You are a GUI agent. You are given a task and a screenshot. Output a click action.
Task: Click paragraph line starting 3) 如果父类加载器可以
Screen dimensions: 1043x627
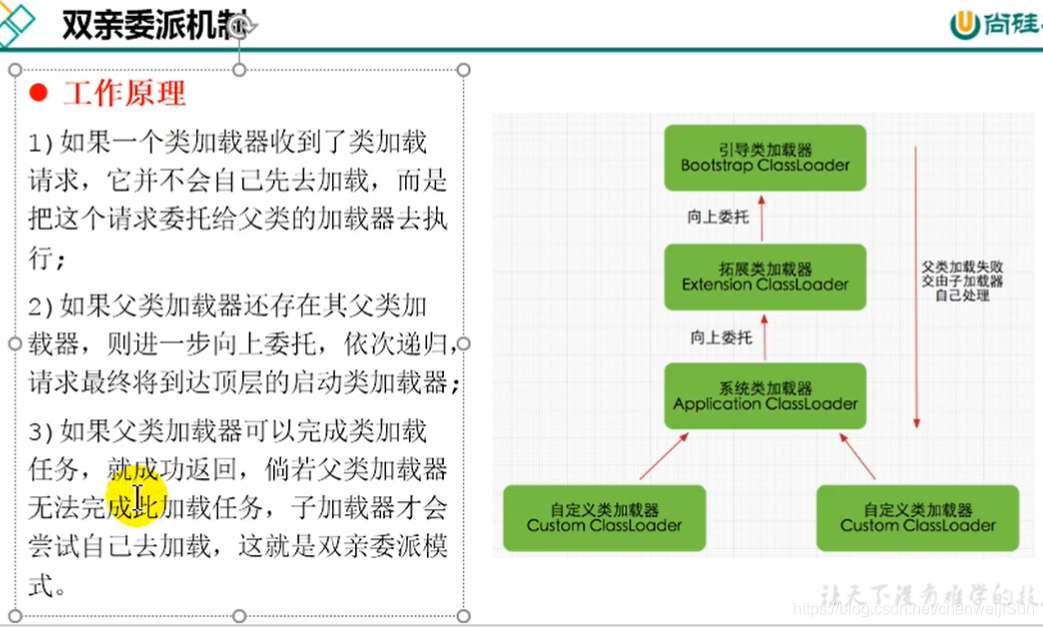click(x=227, y=432)
